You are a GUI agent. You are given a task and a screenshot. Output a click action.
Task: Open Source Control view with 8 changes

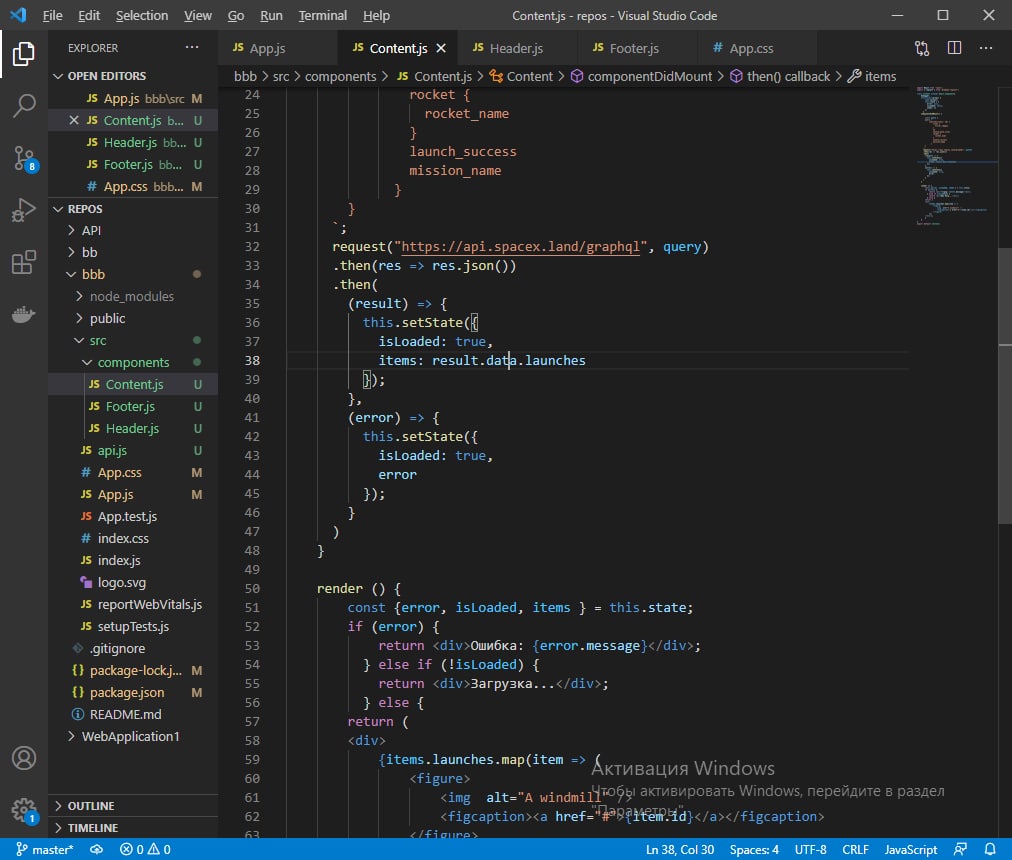click(x=24, y=158)
